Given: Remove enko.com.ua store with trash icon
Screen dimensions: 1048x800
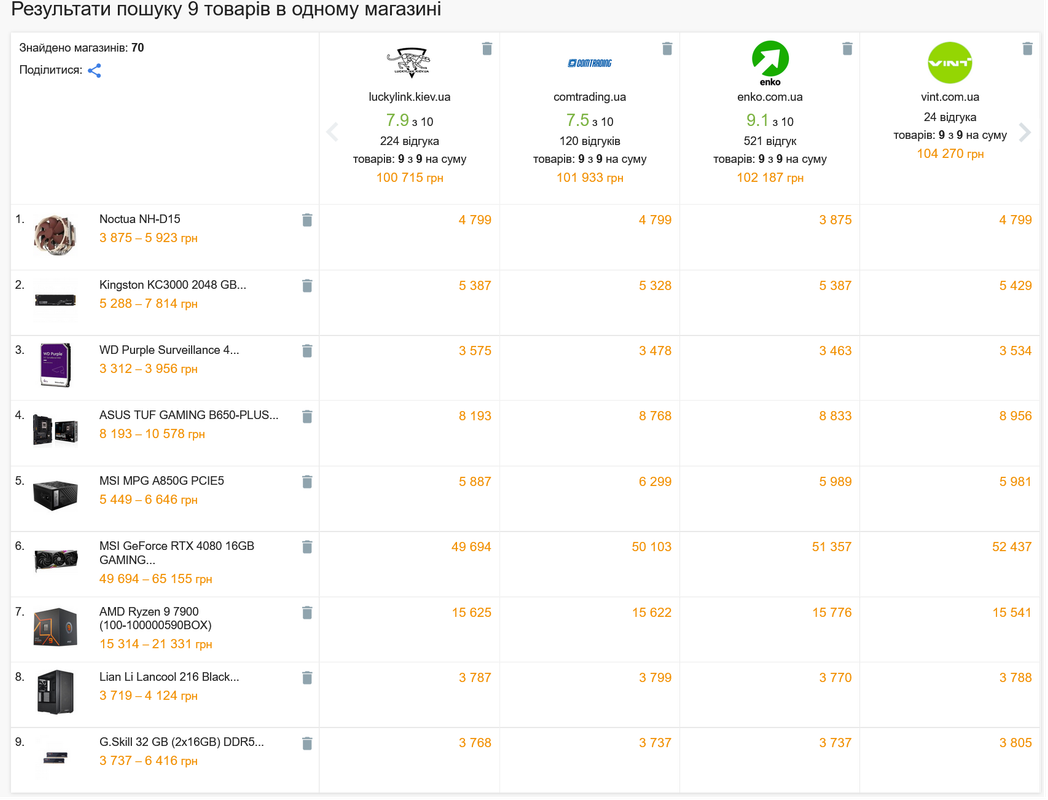Looking at the screenshot, I should coord(847,49).
